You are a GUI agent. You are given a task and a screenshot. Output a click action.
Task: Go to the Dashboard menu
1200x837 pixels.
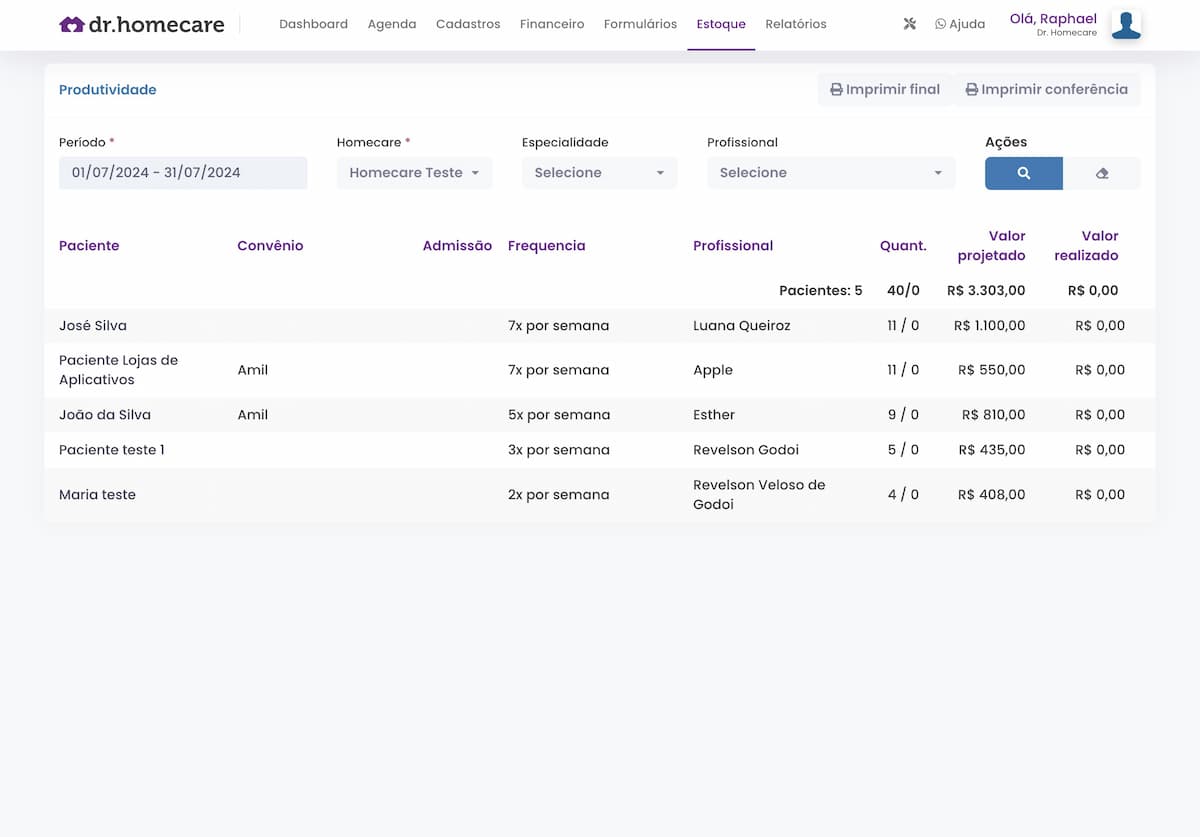click(x=313, y=24)
